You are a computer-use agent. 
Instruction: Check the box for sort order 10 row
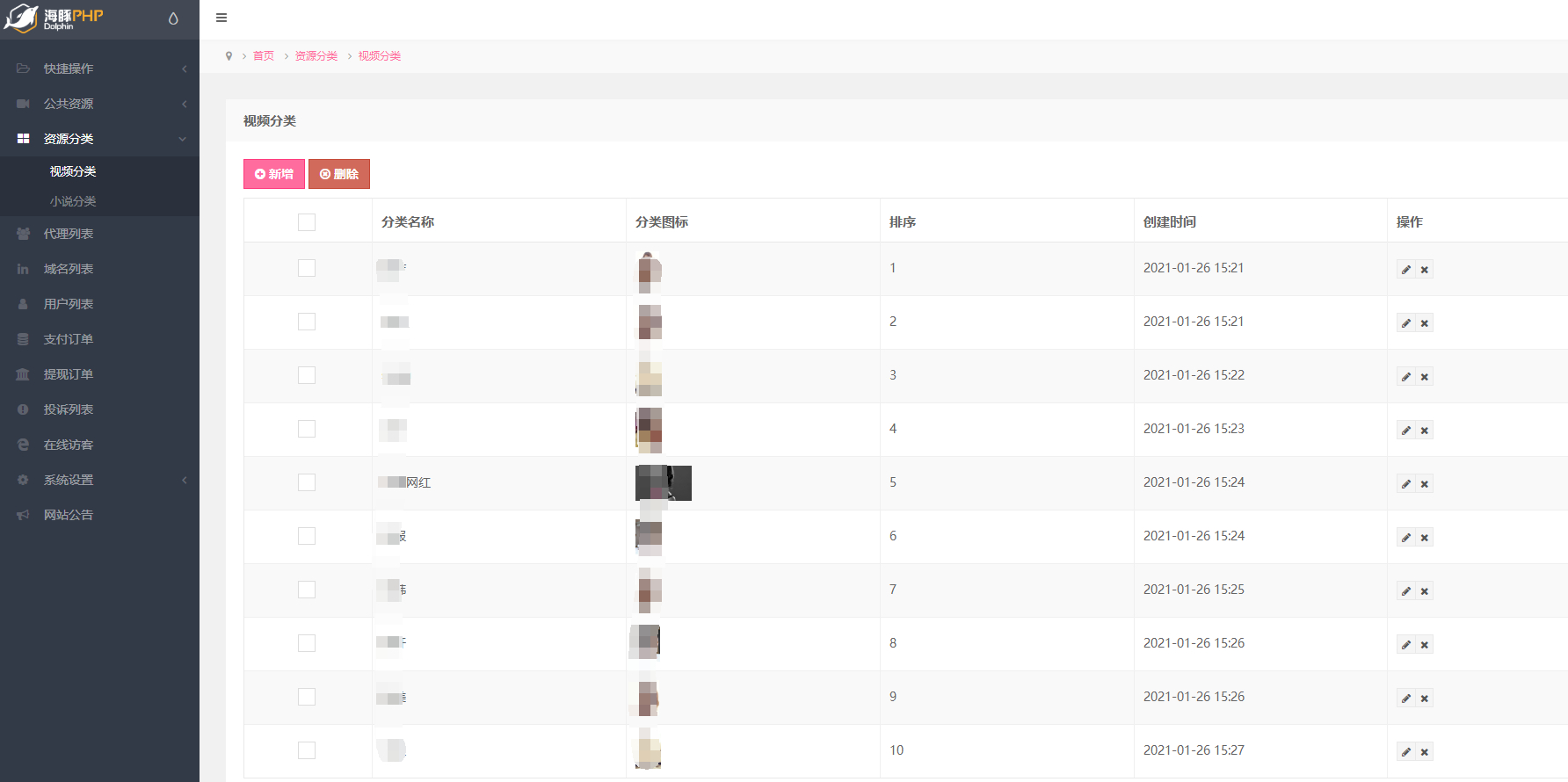click(307, 750)
